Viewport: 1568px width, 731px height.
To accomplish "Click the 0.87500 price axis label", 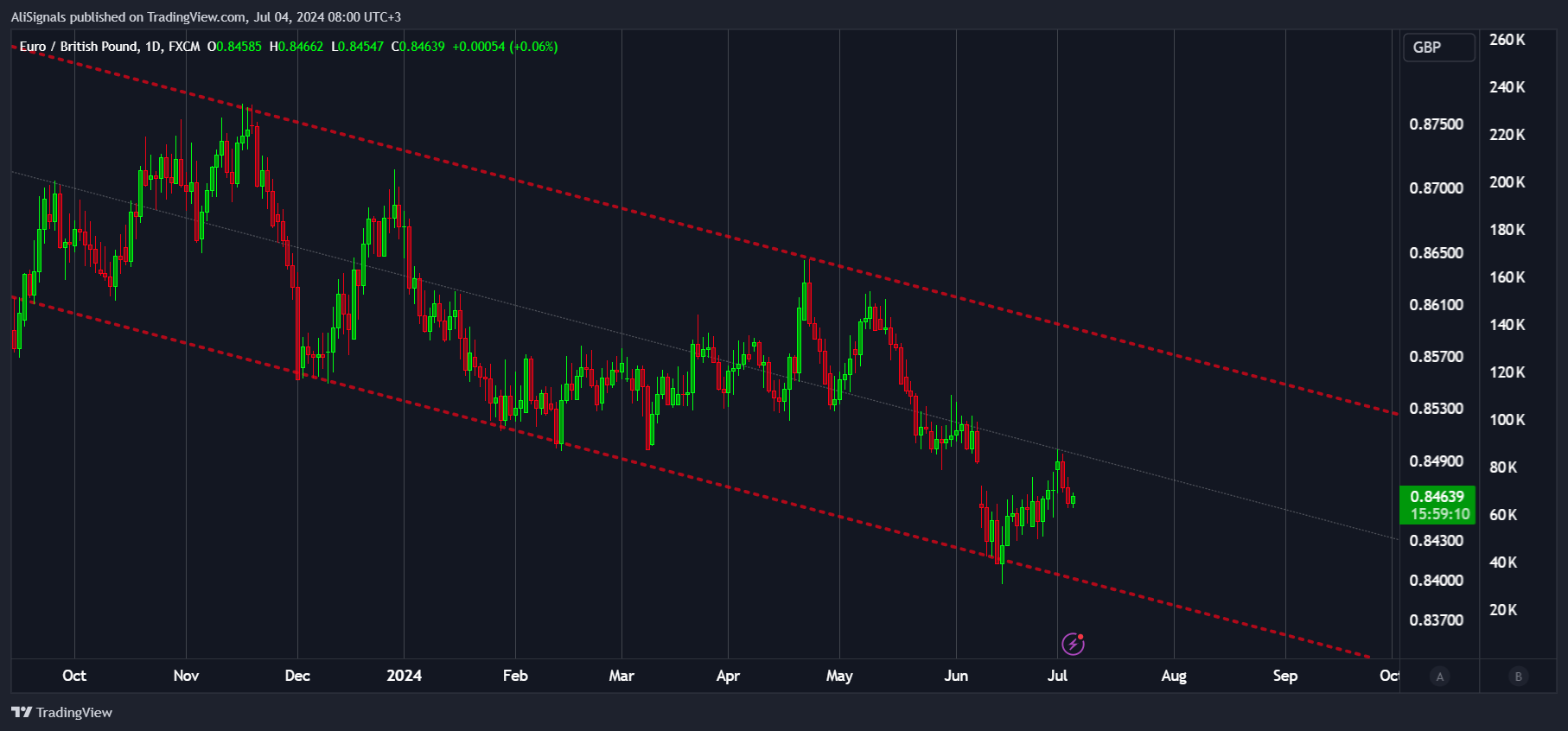I will pos(1437,124).
